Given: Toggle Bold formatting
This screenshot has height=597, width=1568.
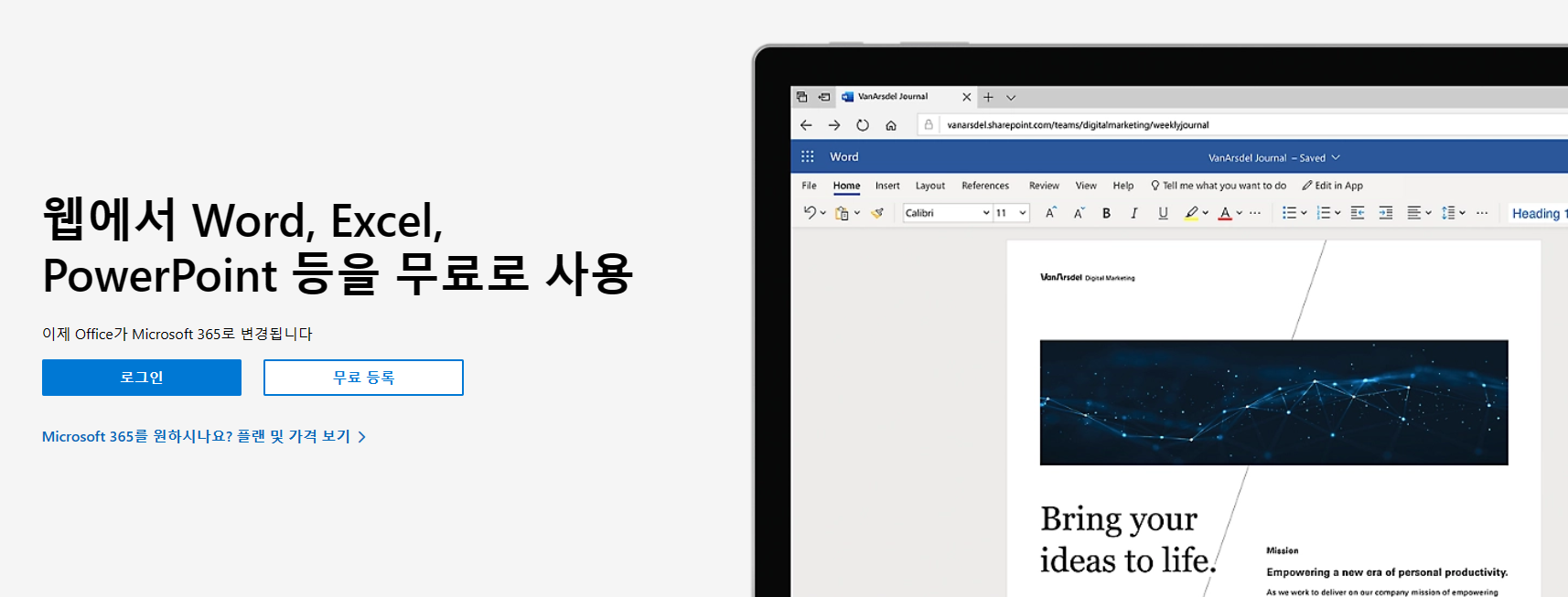Looking at the screenshot, I should tap(1106, 213).
